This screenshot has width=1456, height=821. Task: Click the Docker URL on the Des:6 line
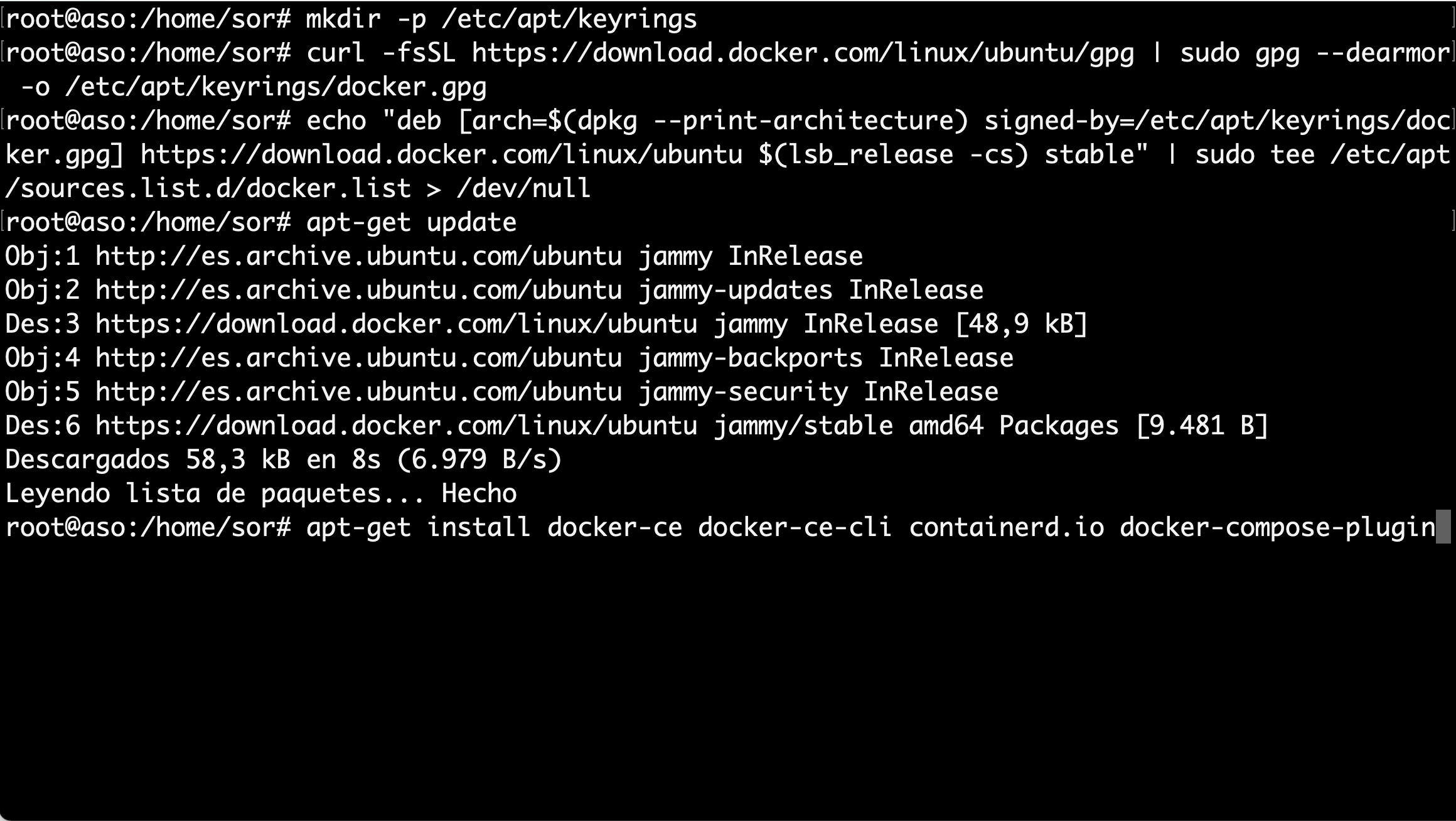point(396,426)
